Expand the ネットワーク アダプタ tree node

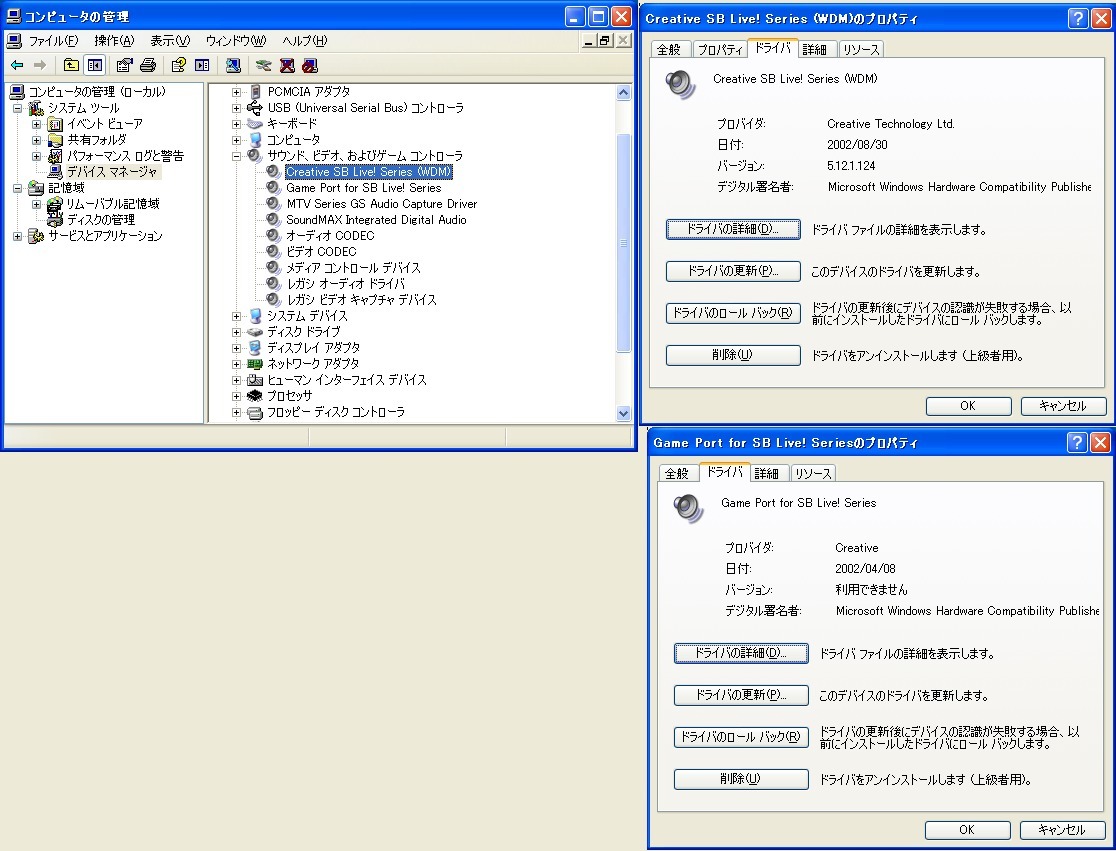pyautogui.click(x=237, y=364)
